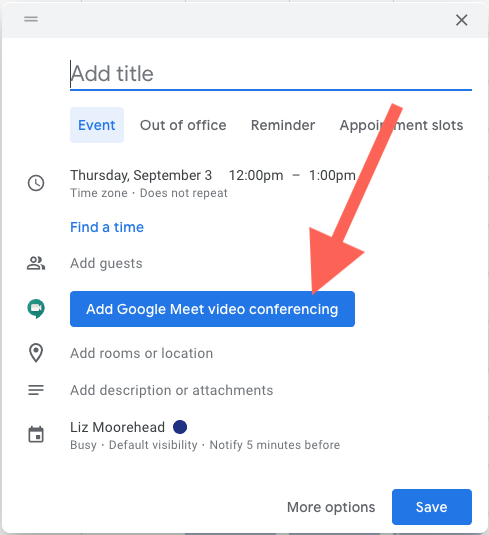
Task: Edit Notify 5 minutes before setting
Action: click(275, 445)
